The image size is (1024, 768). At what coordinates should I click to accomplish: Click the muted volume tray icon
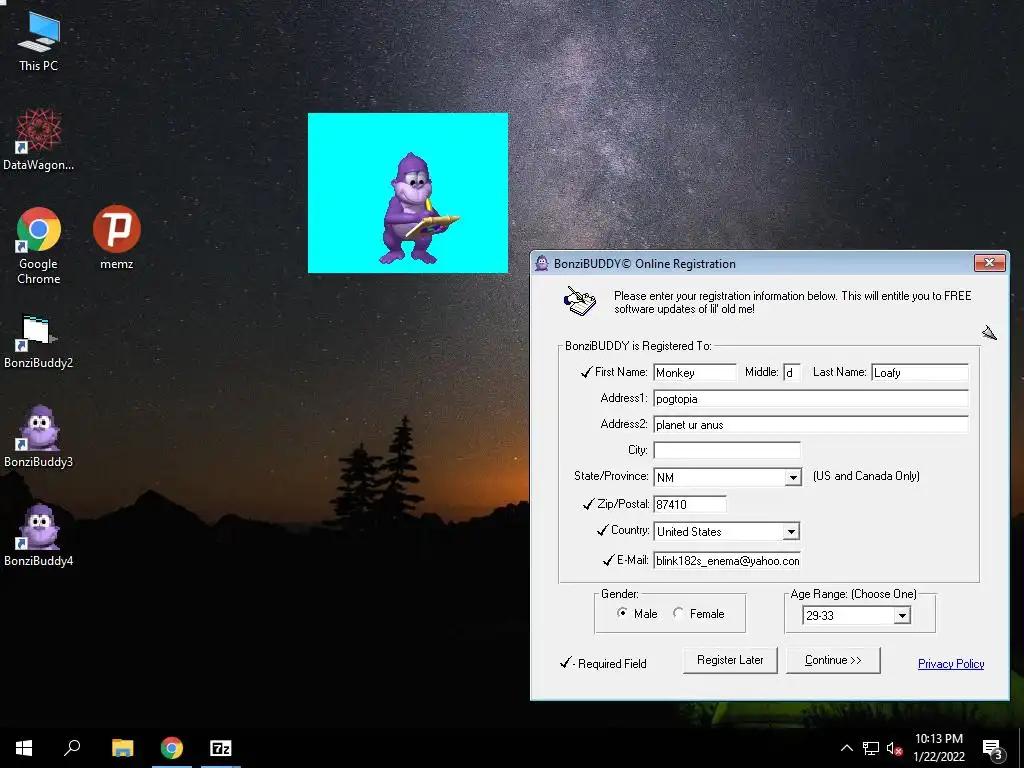tap(894, 748)
